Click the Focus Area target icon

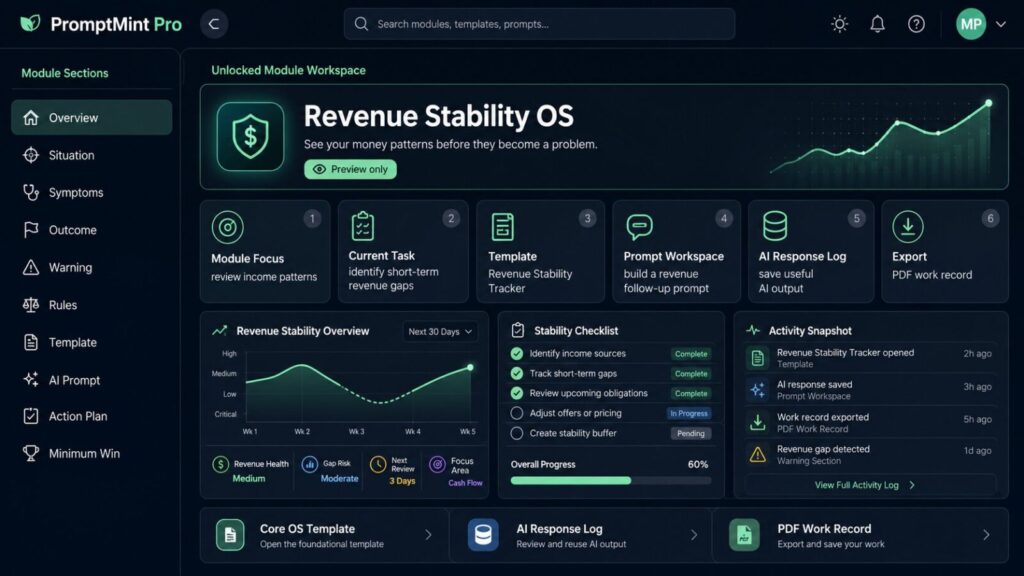(438, 464)
